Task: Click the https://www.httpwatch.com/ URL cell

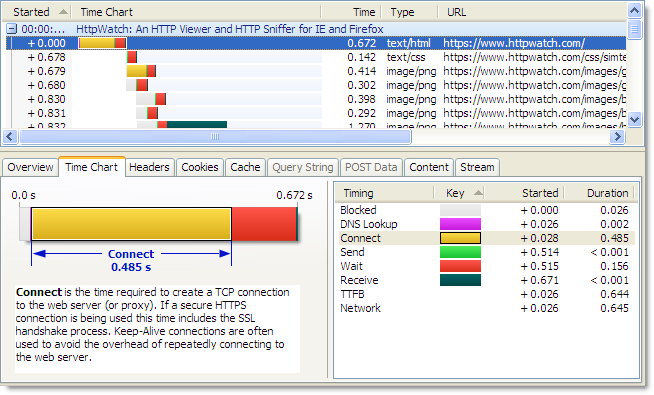Action: tap(514, 43)
